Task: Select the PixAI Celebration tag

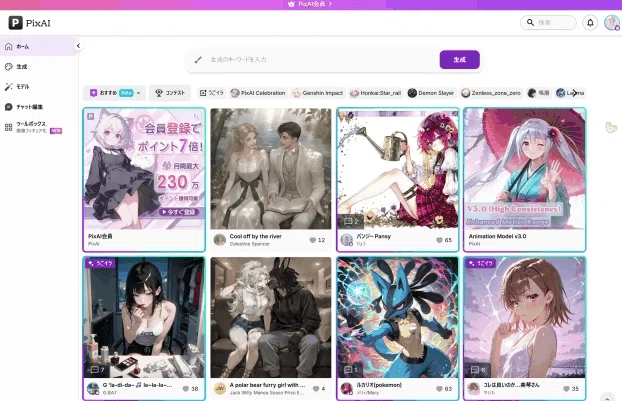Action: 258,93
